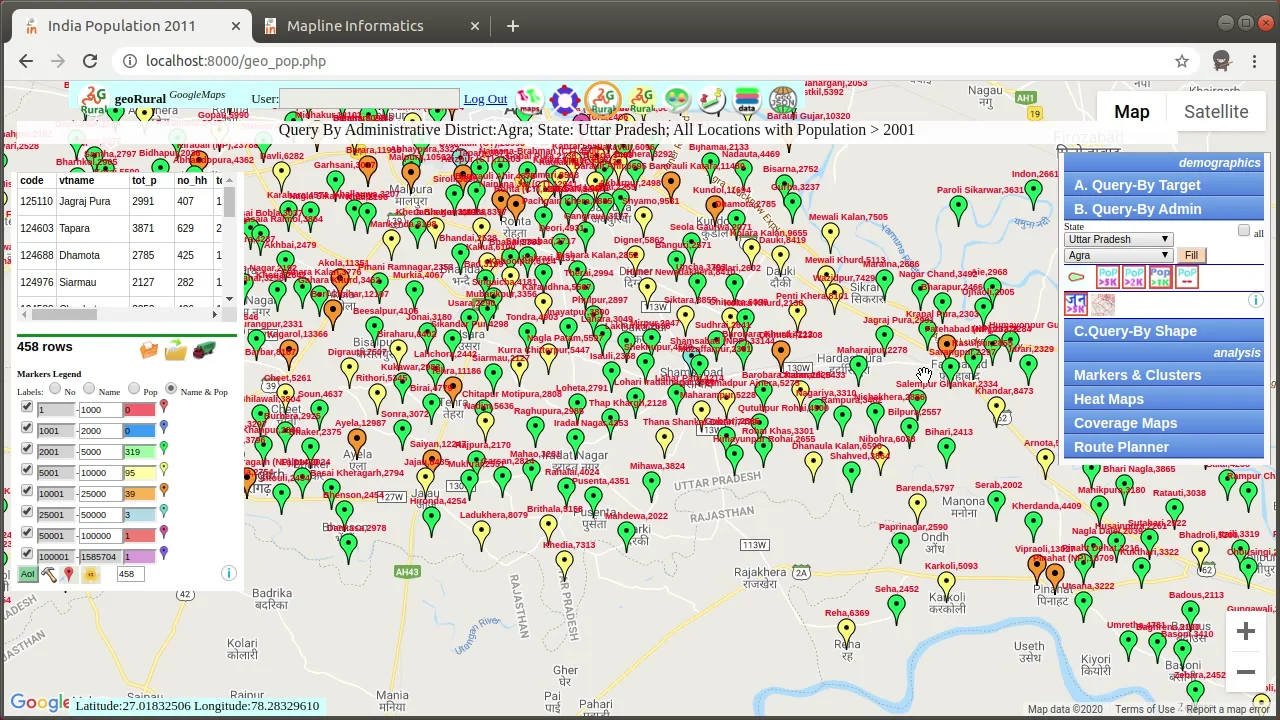Toggle the 'all' checkbox in Query-By Admin

[1244, 230]
